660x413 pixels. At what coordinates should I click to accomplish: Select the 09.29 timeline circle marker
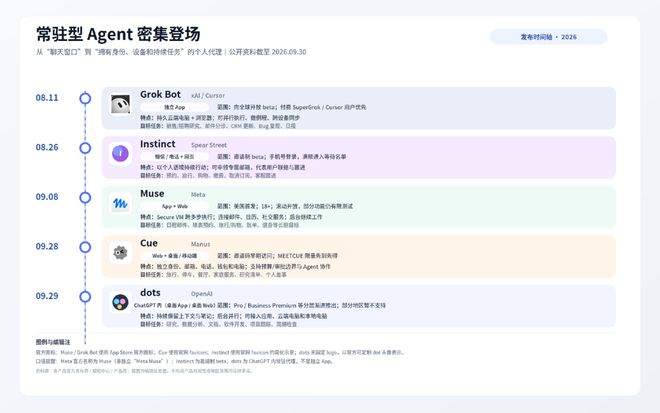coord(85,297)
